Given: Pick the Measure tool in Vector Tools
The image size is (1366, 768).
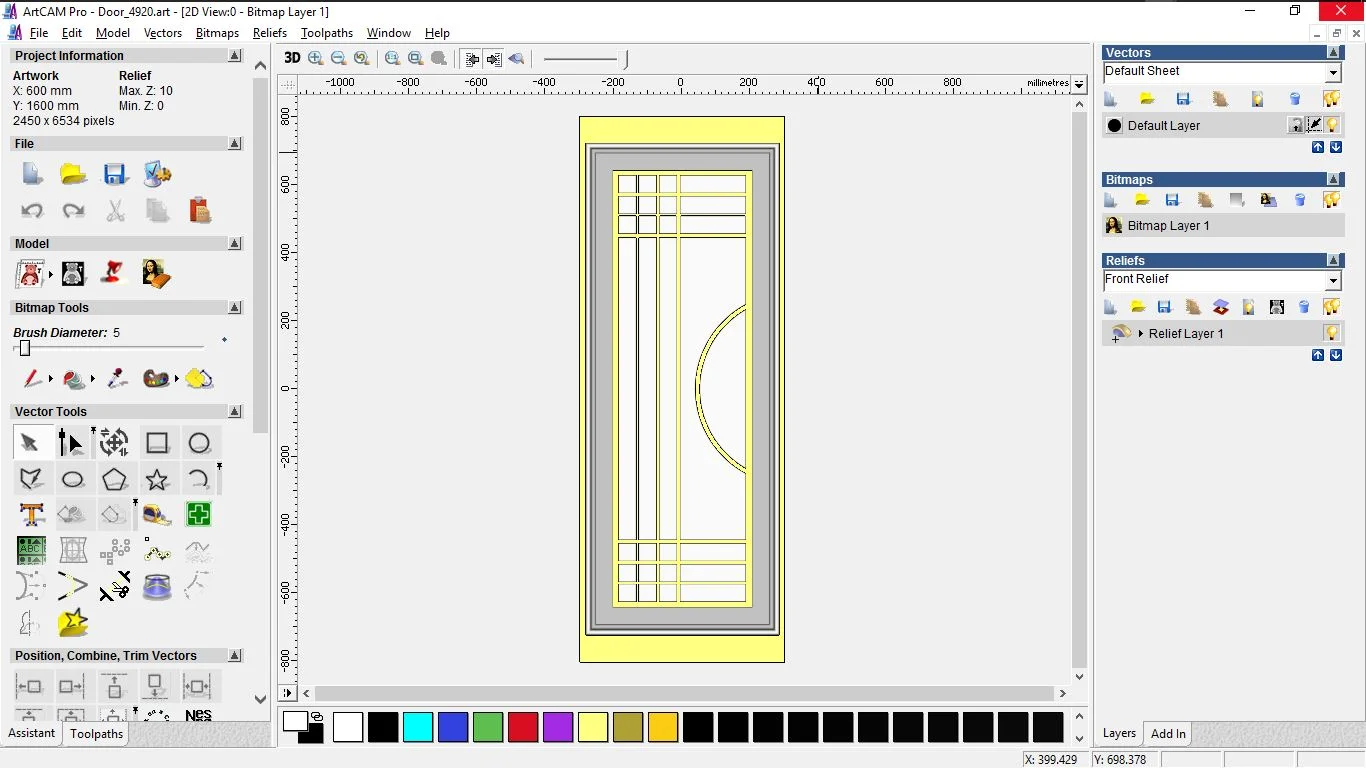Looking at the screenshot, I should (x=157, y=514).
